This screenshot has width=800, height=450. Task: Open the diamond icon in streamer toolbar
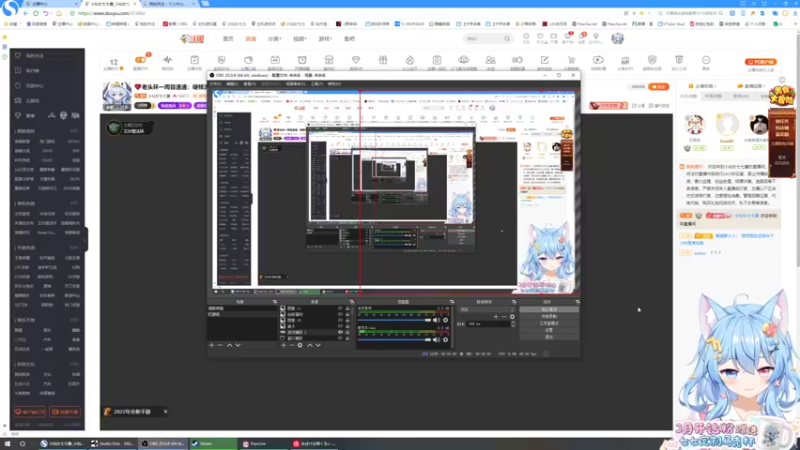(x=356, y=60)
